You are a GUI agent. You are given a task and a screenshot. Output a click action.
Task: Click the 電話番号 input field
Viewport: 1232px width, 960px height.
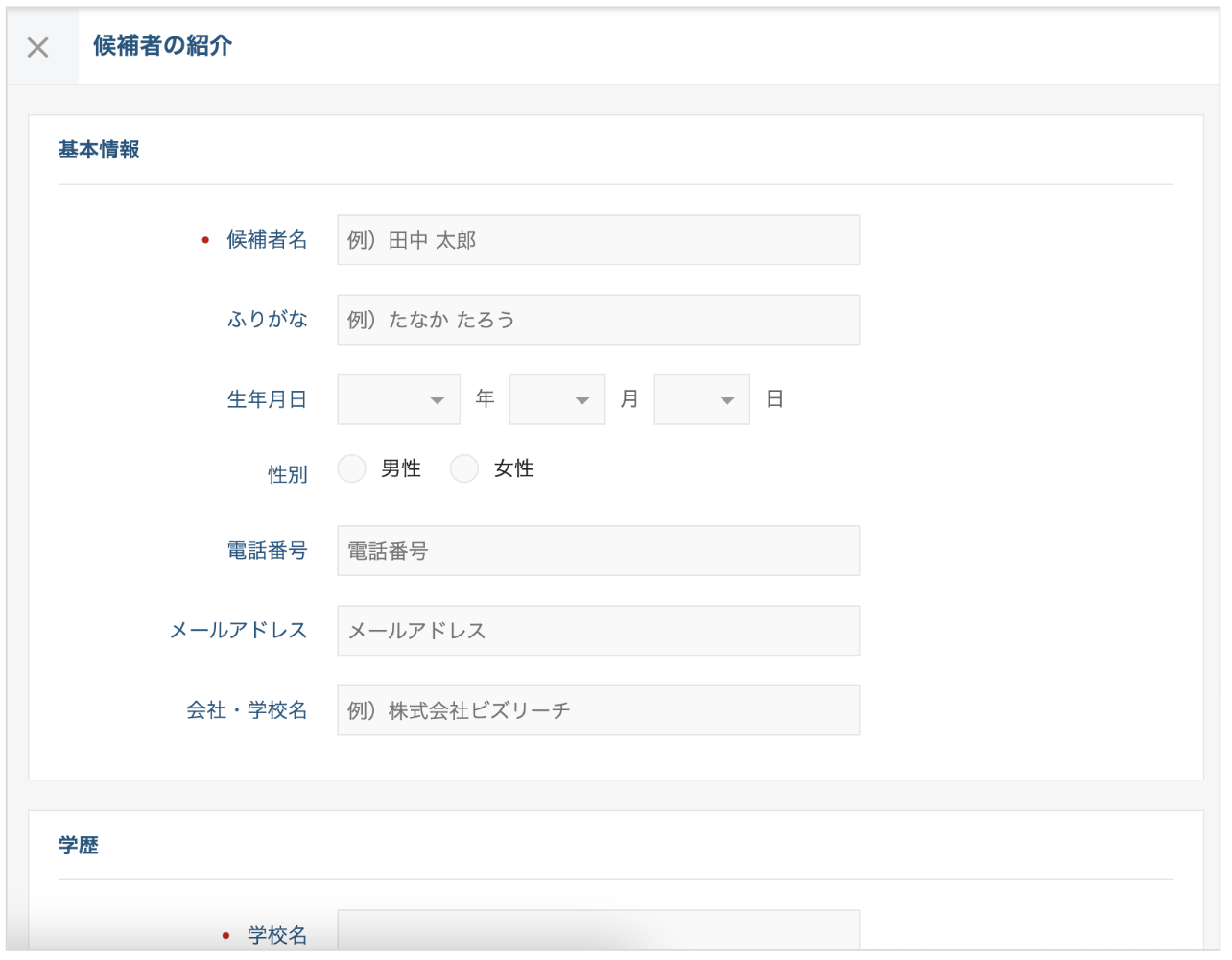(x=598, y=551)
